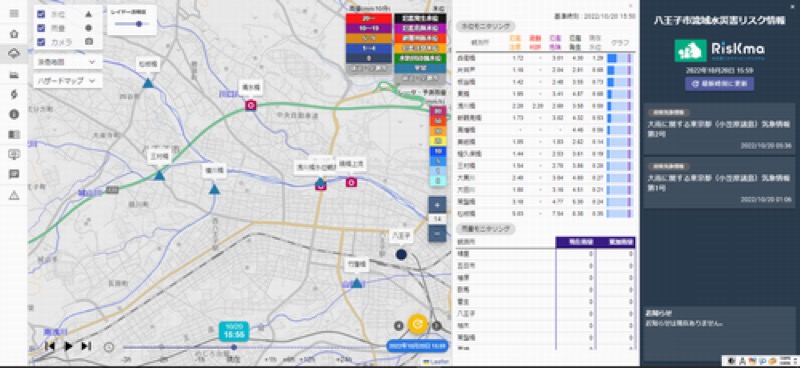Select the 雨量モニタリング tab
The height and width of the screenshot is (368, 800).
point(485,229)
